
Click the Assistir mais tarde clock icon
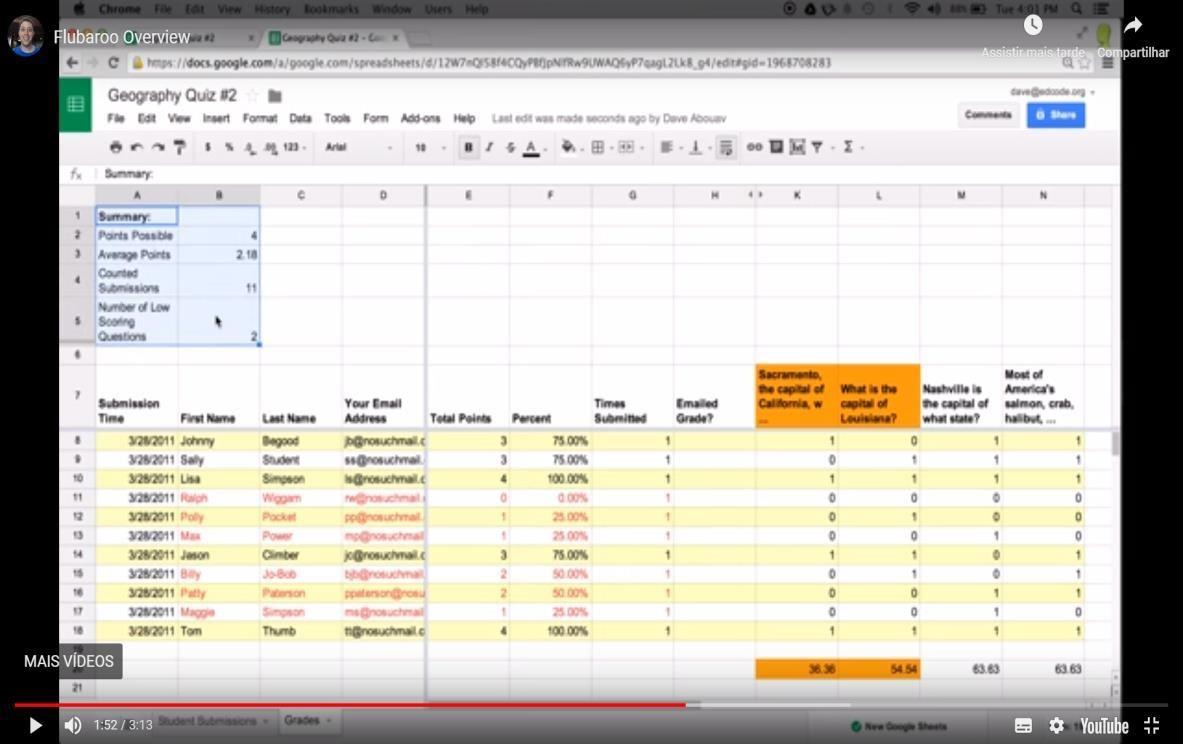[x=1033, y=26]
